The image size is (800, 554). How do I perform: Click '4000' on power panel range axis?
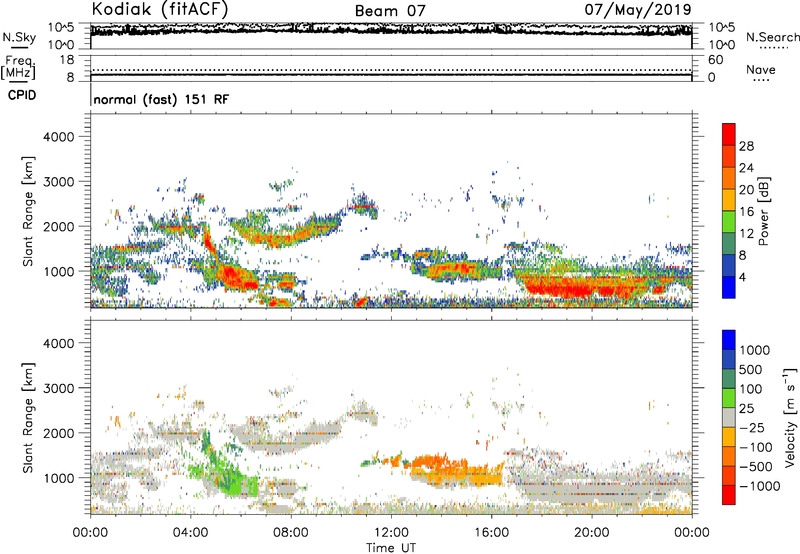(x=58, y=137)
